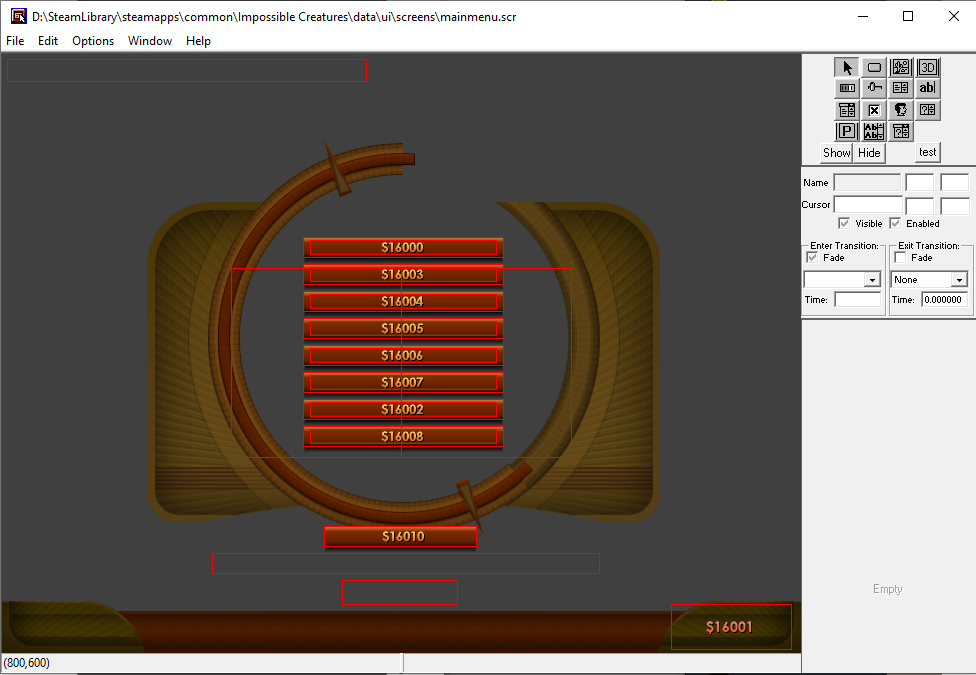Open the File menu
Image resolution: width=976 pixels, height=675 pixels.
(x=15, y=40)
